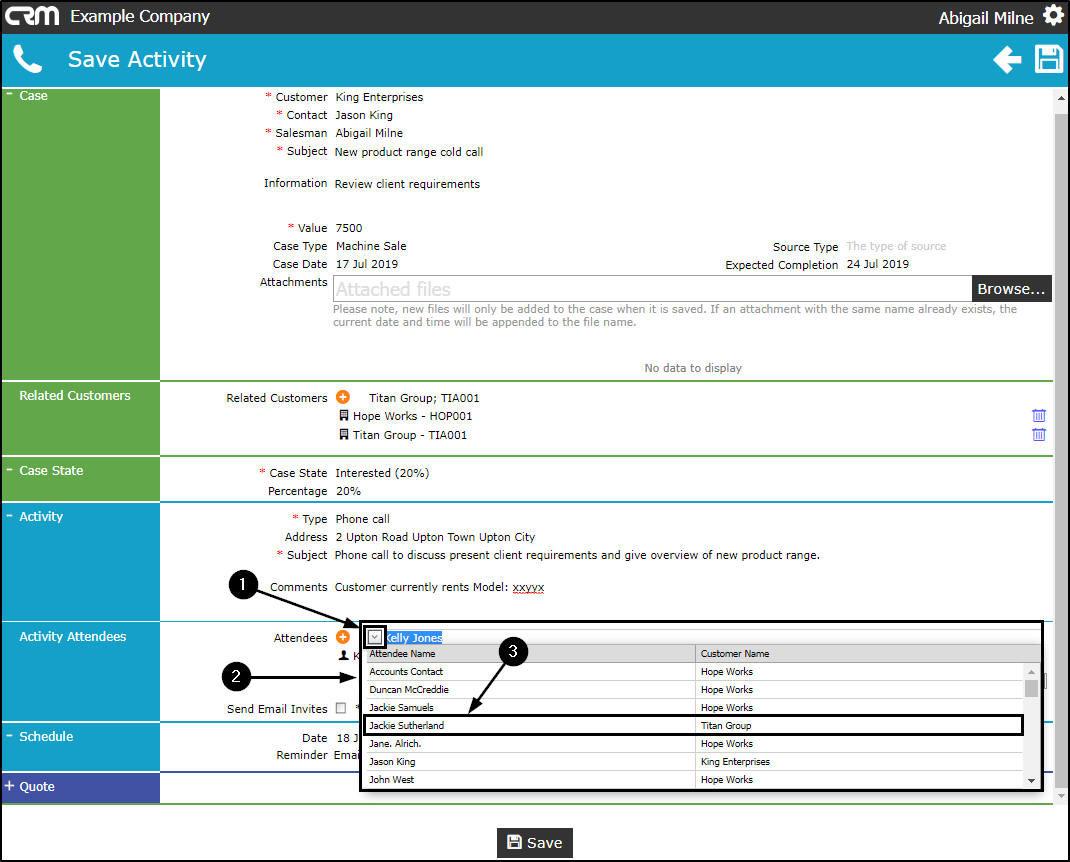This screenshot has height=862, width=1070.
Task: Click the Save button at the bottom
Action: 534,843
